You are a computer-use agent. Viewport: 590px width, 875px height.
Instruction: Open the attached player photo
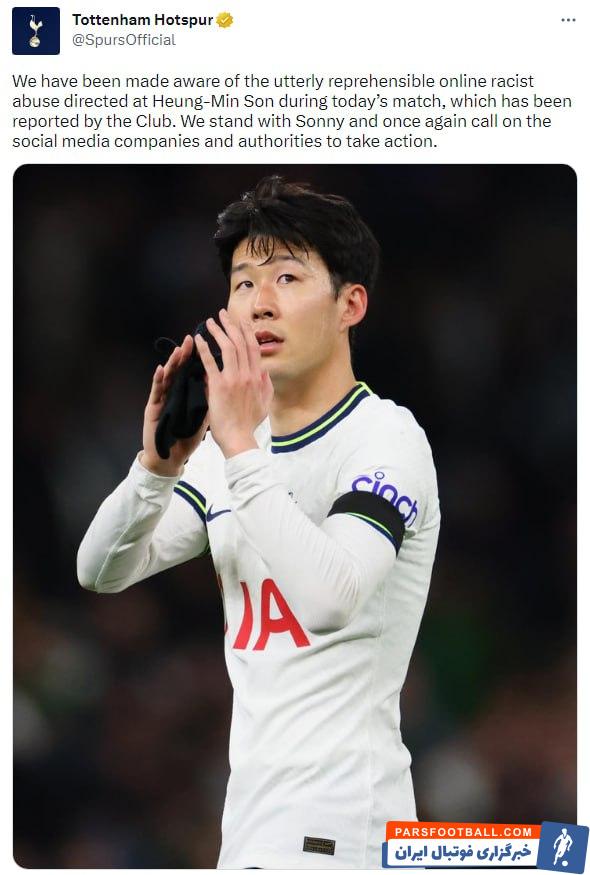click(295, 516)
